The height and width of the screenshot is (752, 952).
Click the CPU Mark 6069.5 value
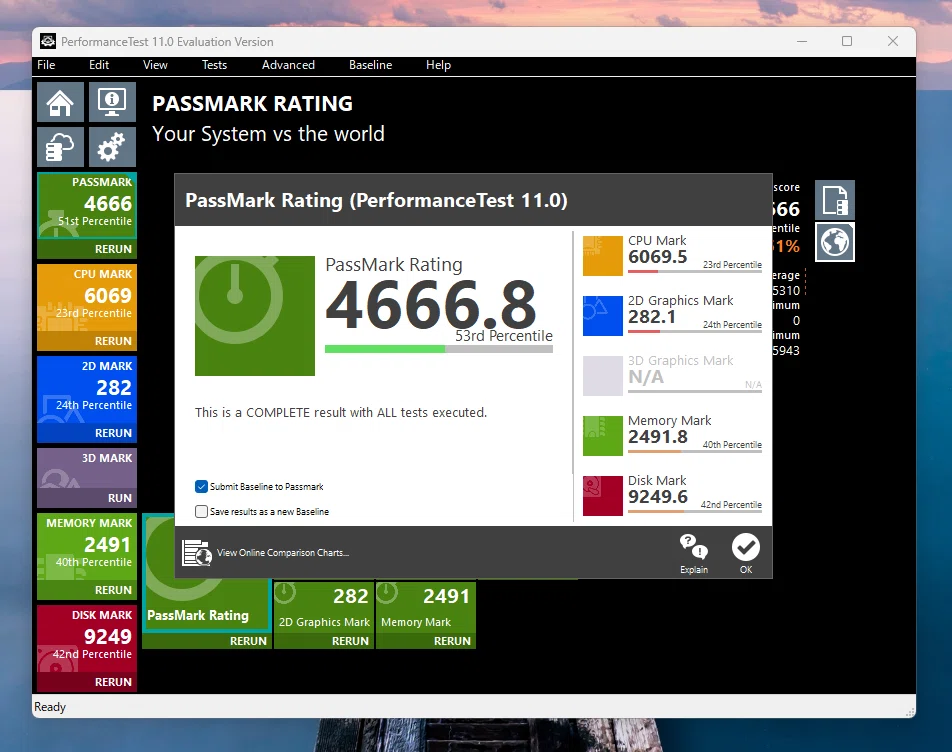click(658, 257)
